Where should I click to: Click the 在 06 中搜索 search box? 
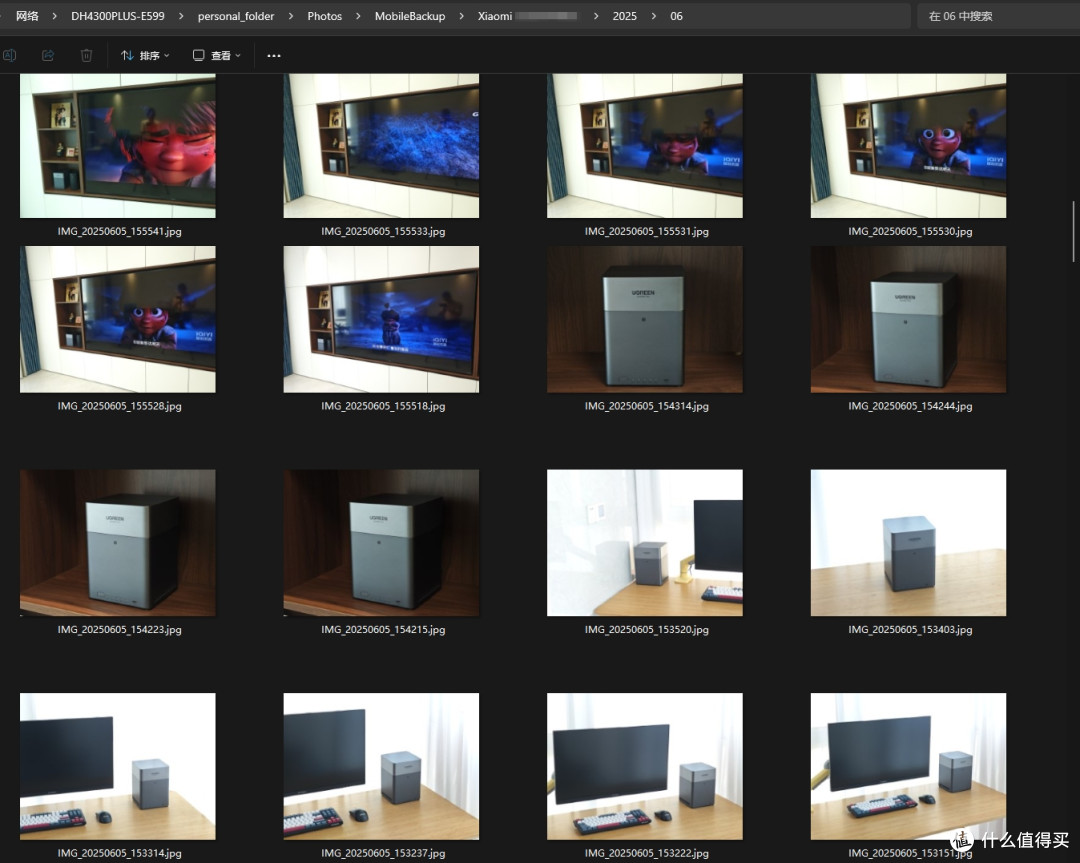[998, 16]
